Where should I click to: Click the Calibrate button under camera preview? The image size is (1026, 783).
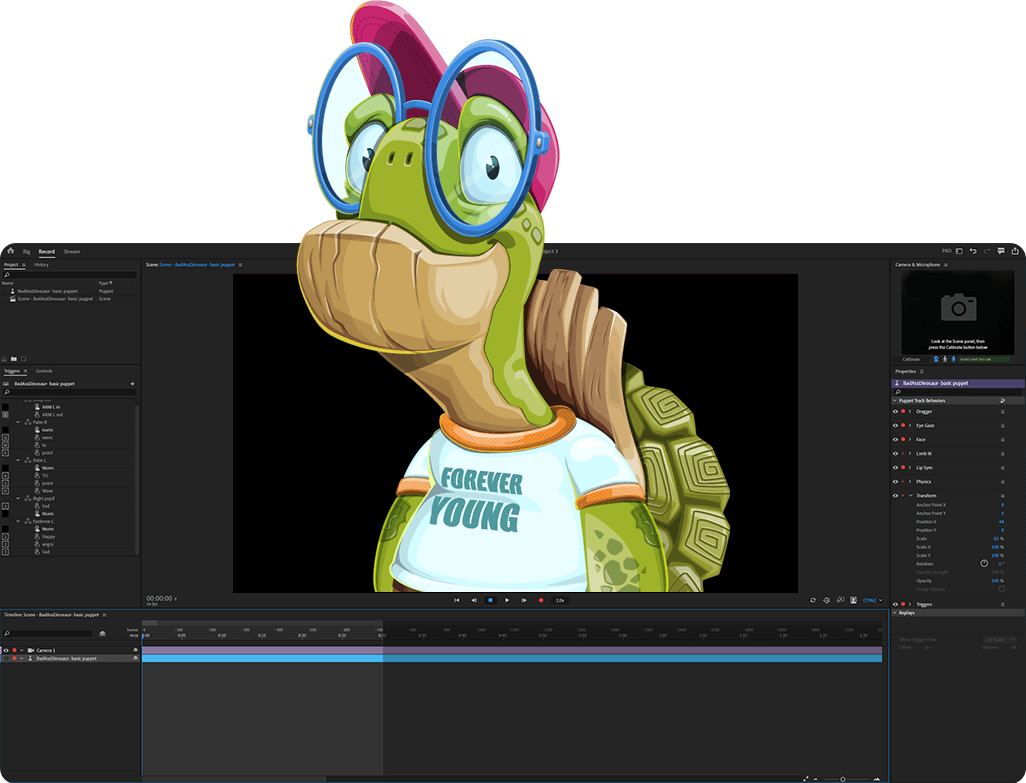911,359
